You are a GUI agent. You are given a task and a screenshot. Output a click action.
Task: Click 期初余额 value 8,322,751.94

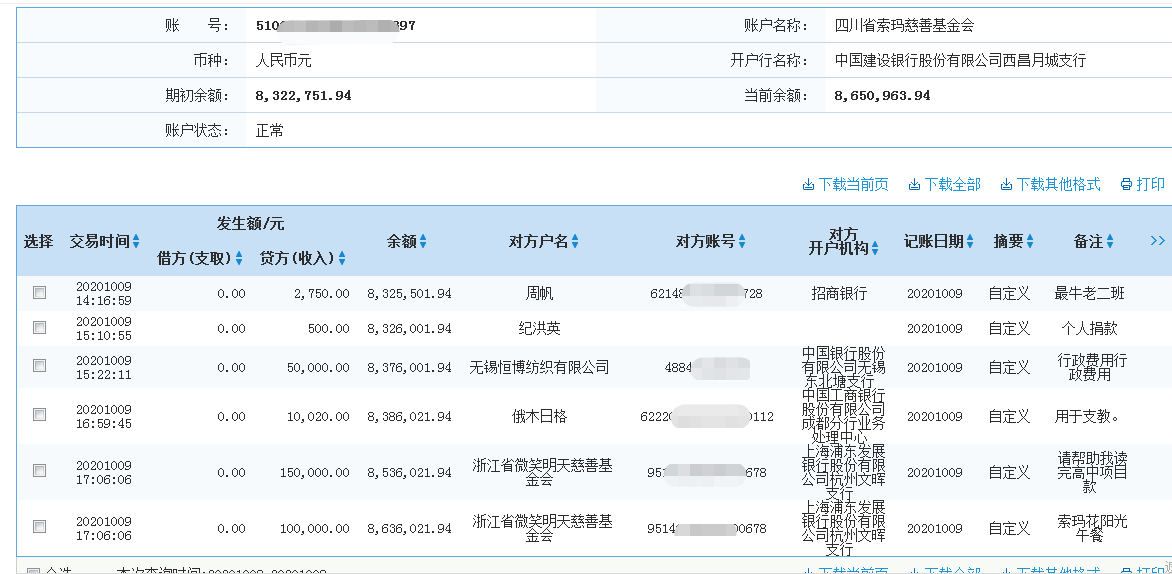303,96
